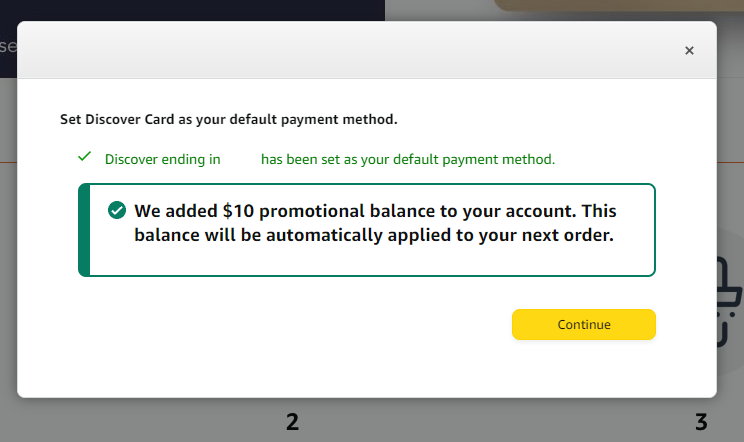Click empty white area left of Continue button
This screenshot has width=744, height=442.
300,325
